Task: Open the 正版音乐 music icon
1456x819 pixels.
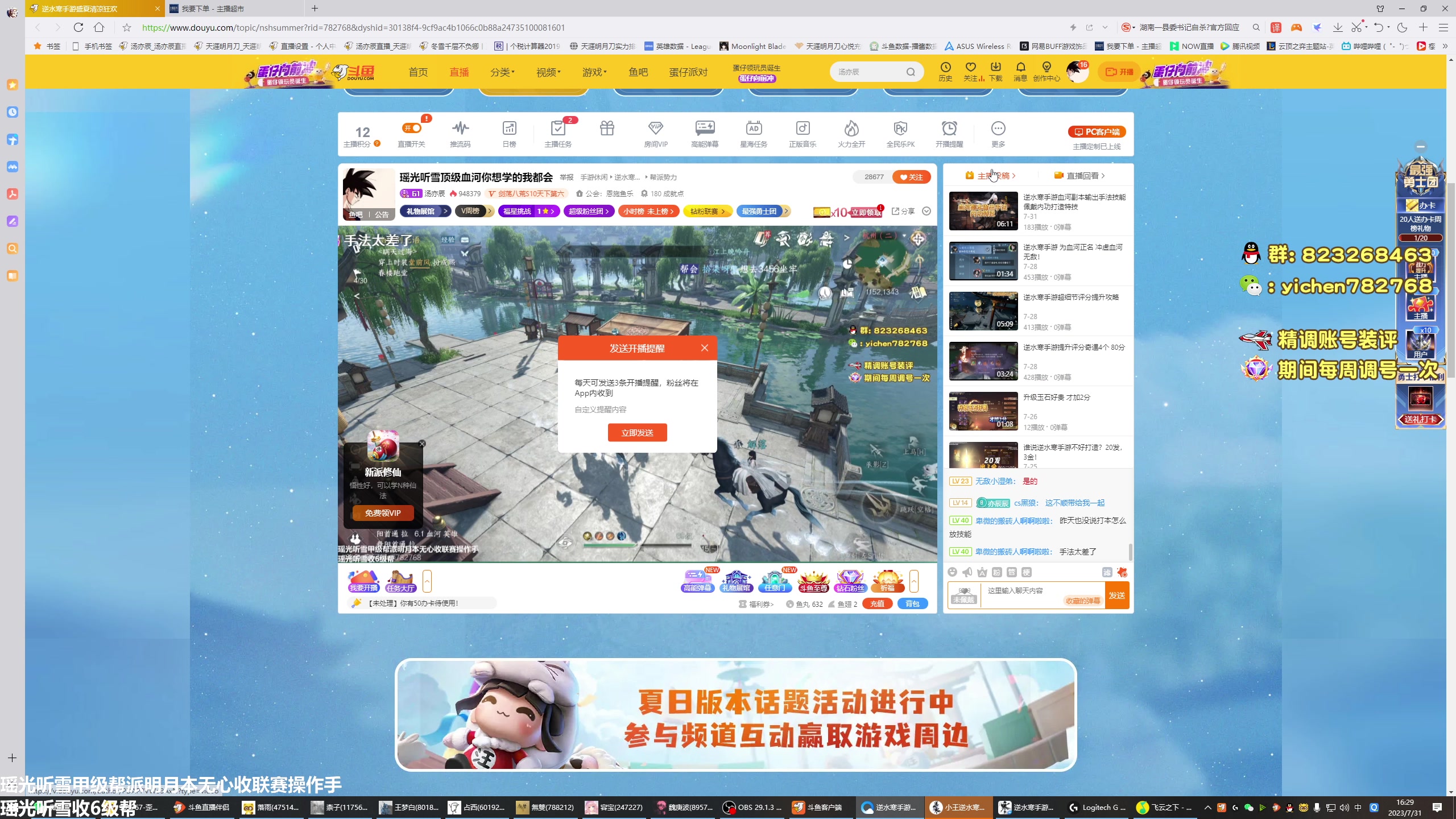Action: coord(803,129)
